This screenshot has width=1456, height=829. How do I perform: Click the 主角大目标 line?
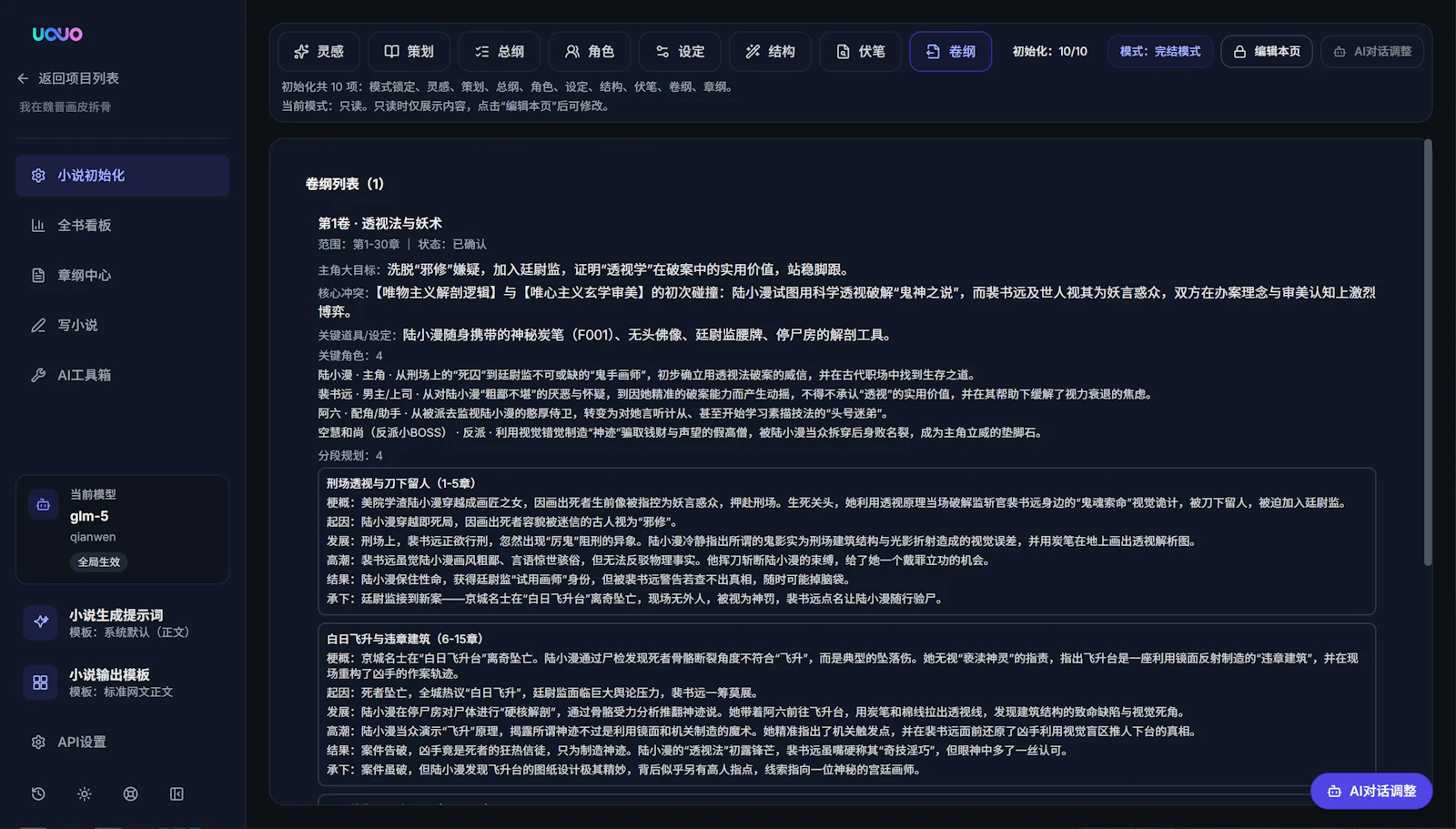[x=585, y=270]
